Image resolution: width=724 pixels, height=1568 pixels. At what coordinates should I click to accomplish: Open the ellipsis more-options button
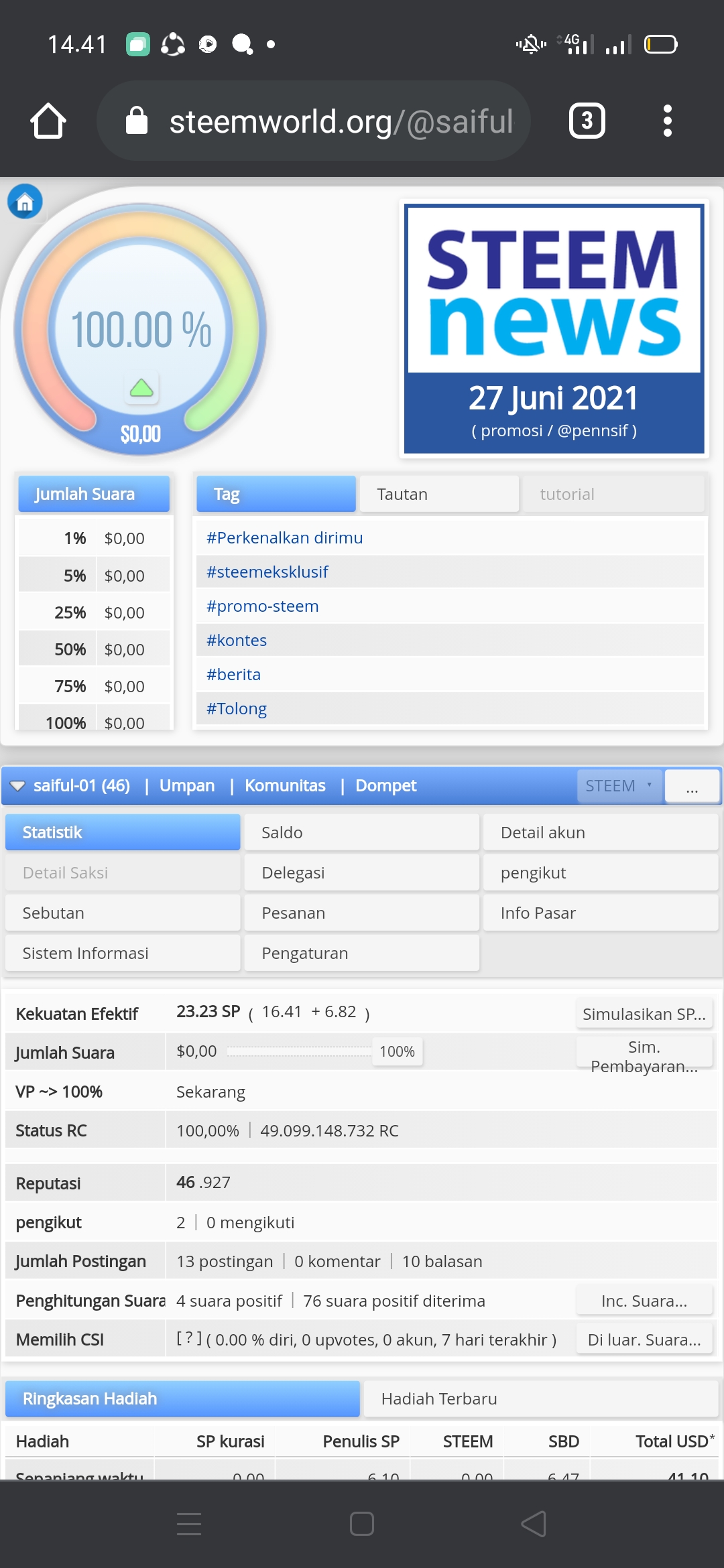coord(692,785)
